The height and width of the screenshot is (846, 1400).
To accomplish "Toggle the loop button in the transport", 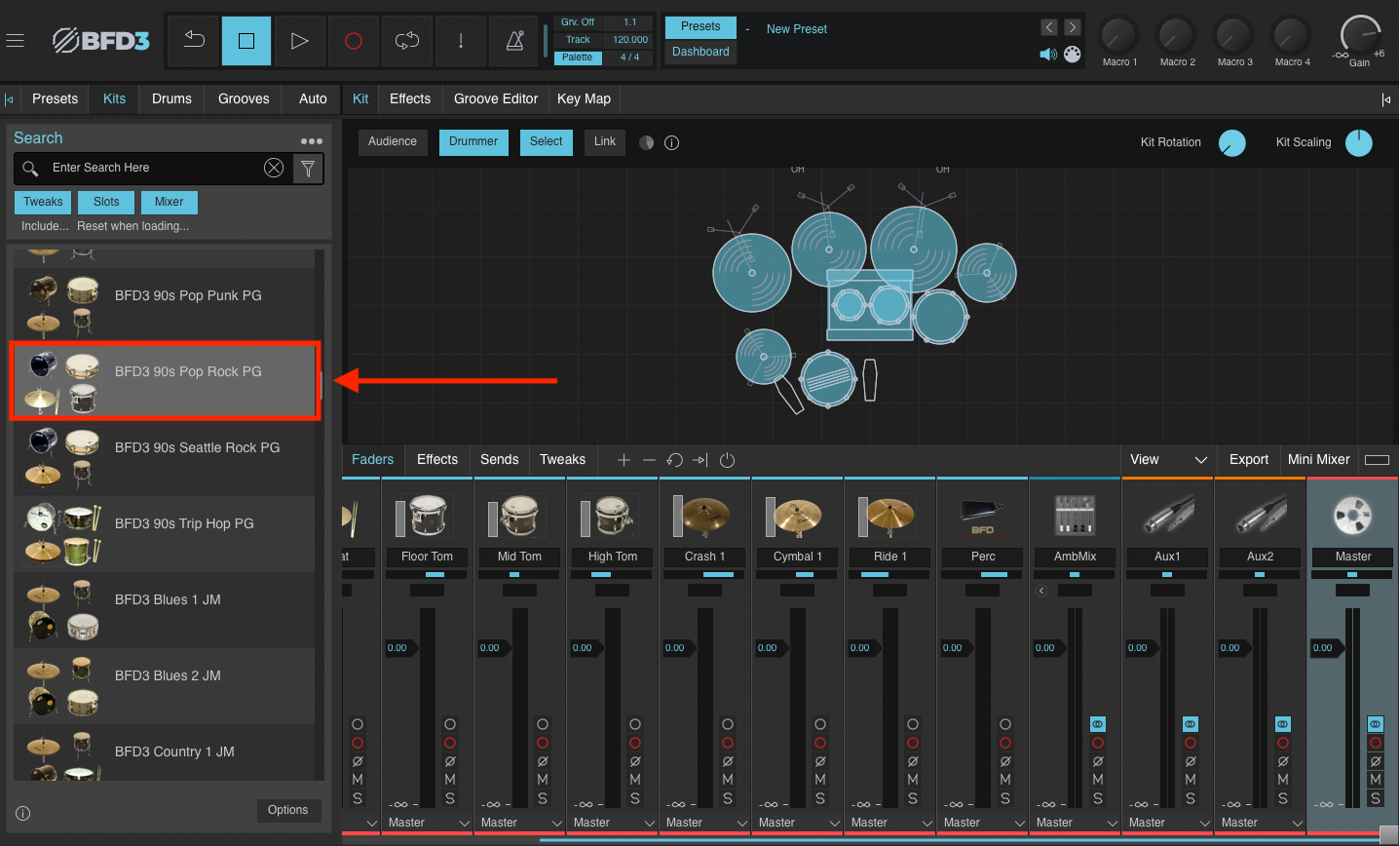I will [407, 40].
